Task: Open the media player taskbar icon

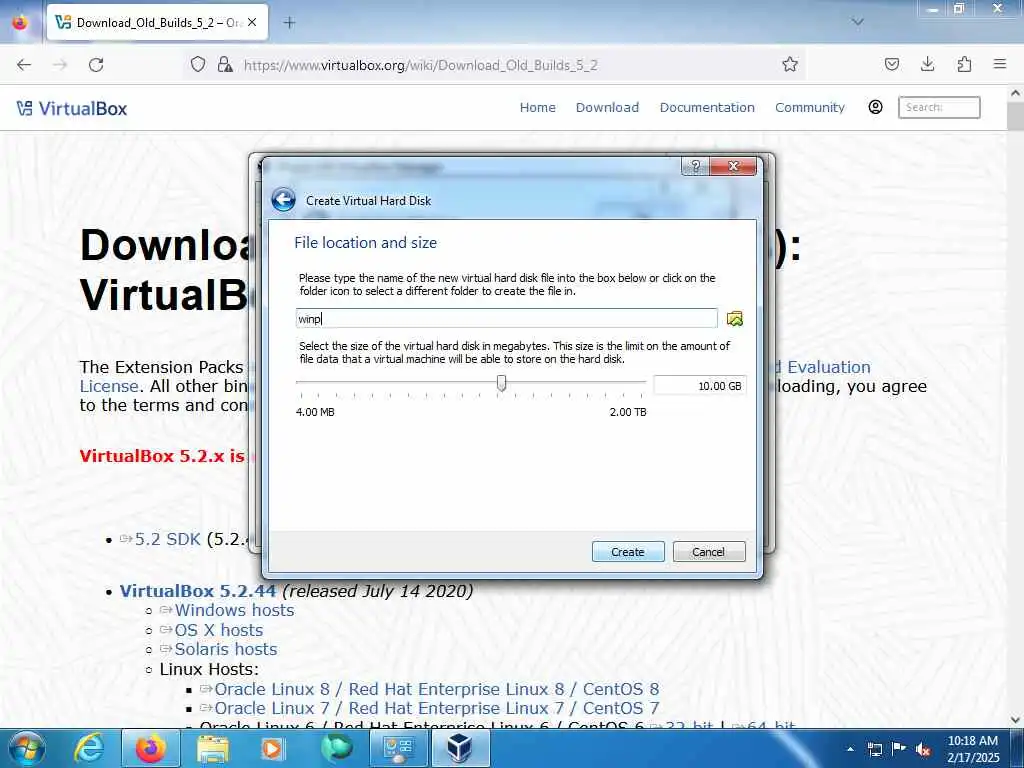Action: pyautogui.click(x=273, y=748)
